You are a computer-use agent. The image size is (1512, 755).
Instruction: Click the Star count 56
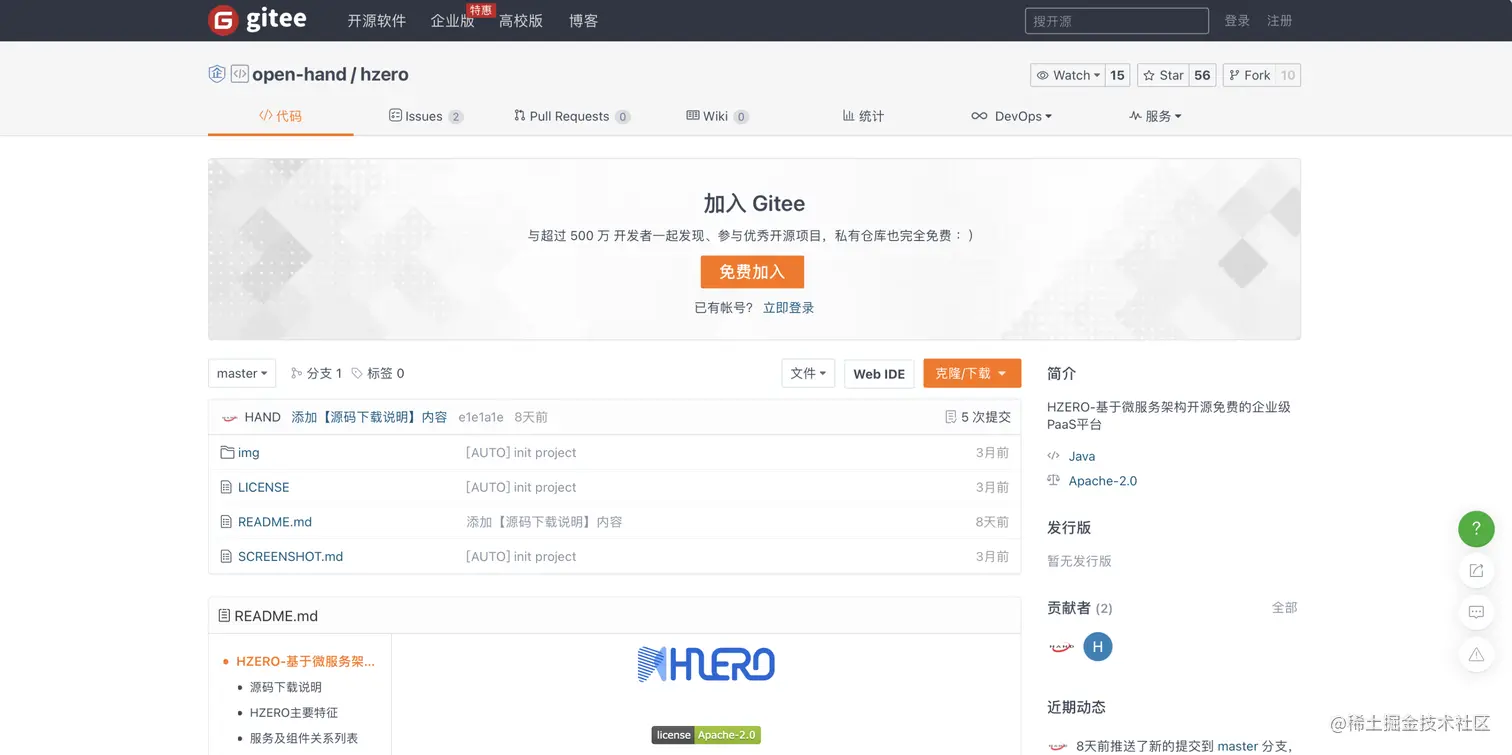coord(1202,75)
